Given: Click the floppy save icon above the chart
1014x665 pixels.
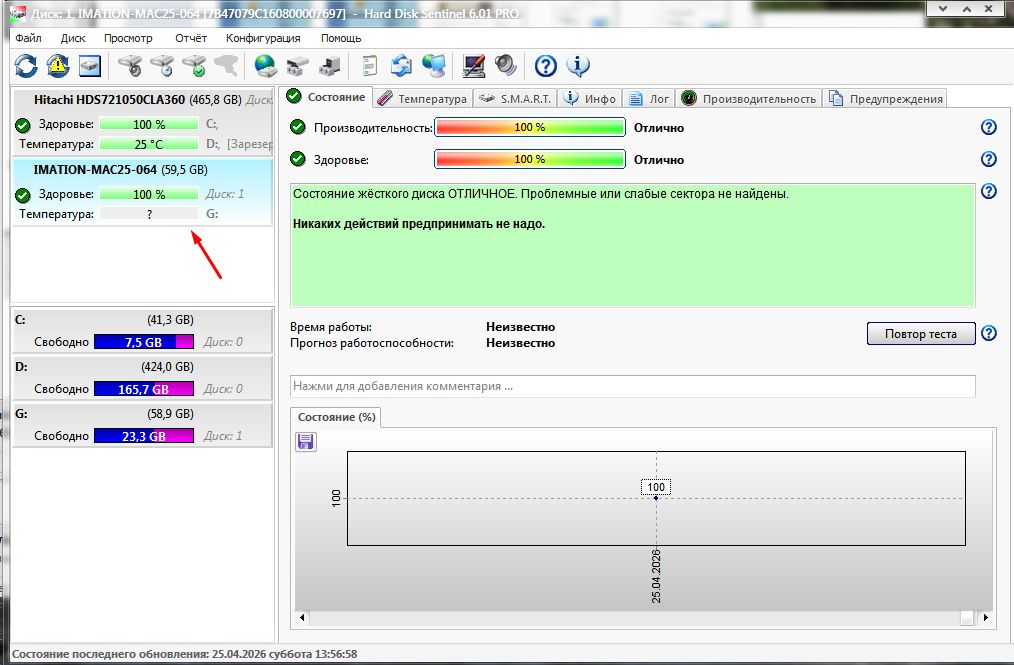Looking at the screenshot, I should coord(306,442).
